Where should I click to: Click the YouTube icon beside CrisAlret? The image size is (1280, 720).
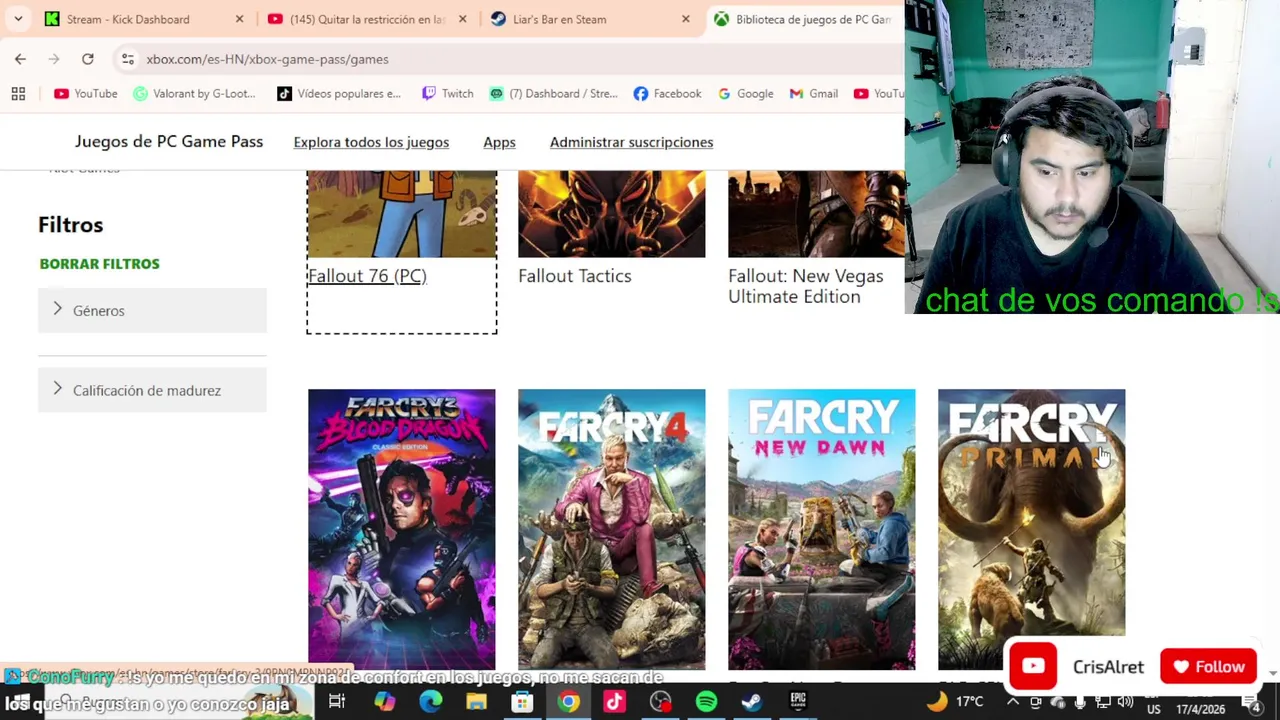click(x=1033, y=667)
